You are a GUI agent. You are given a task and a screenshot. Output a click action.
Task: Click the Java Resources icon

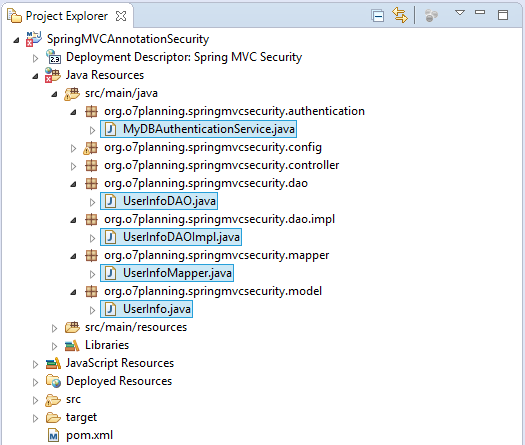pyautogui.click(x=53, y=75)
